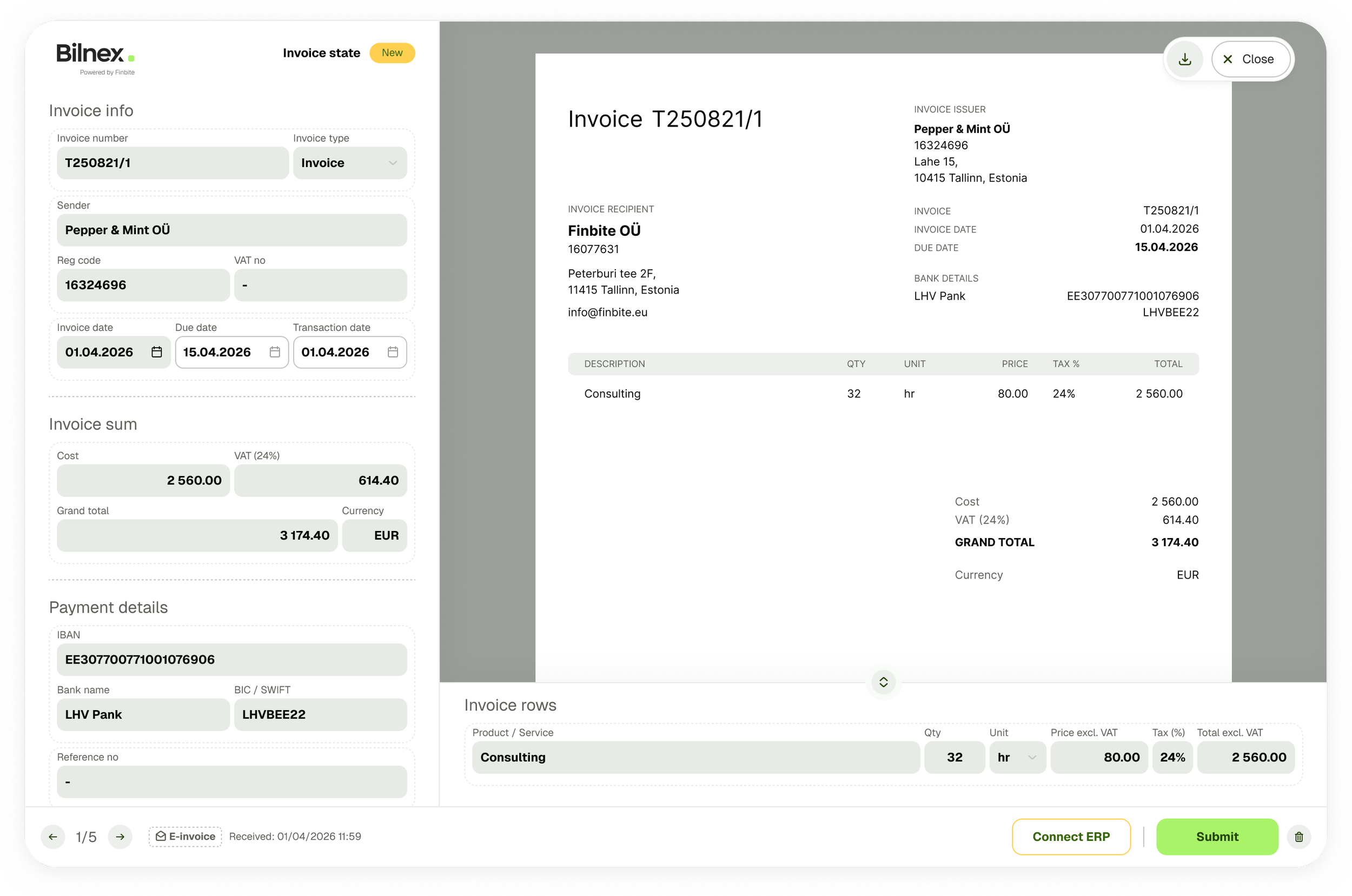Open the Invoice date calendar picker
This screenshot has width=1352, height=896.
click(157, 352)
